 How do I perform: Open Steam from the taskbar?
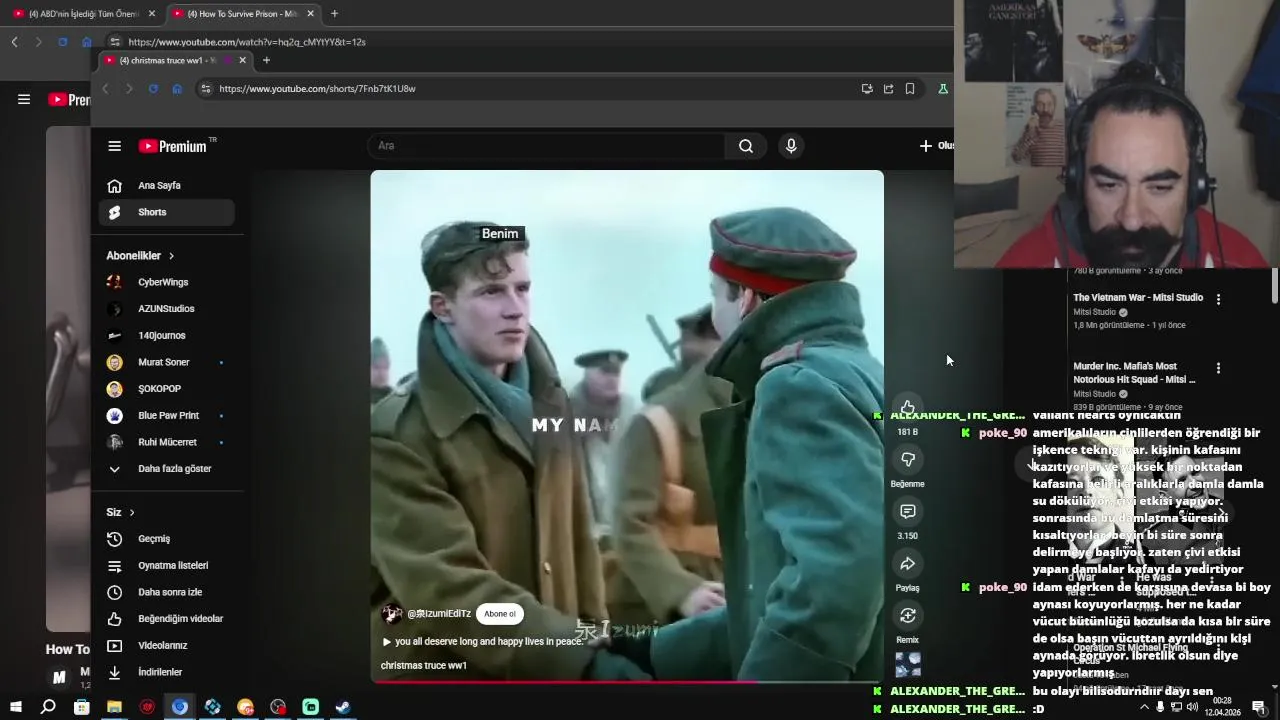[x=343, y=707]
